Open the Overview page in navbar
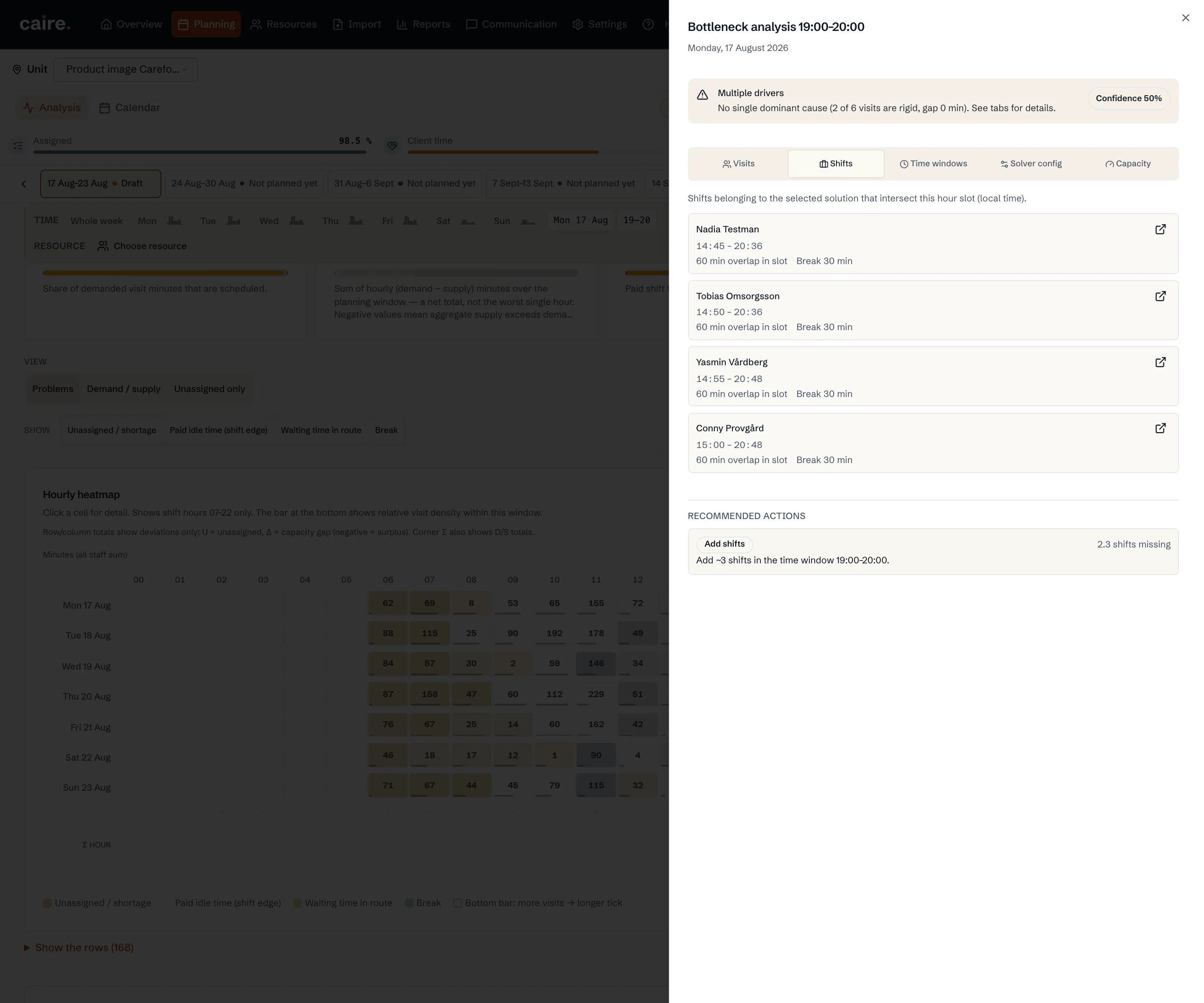Screen dimensions: 1204x1003 pyautogui.click(x=131, y=24)
